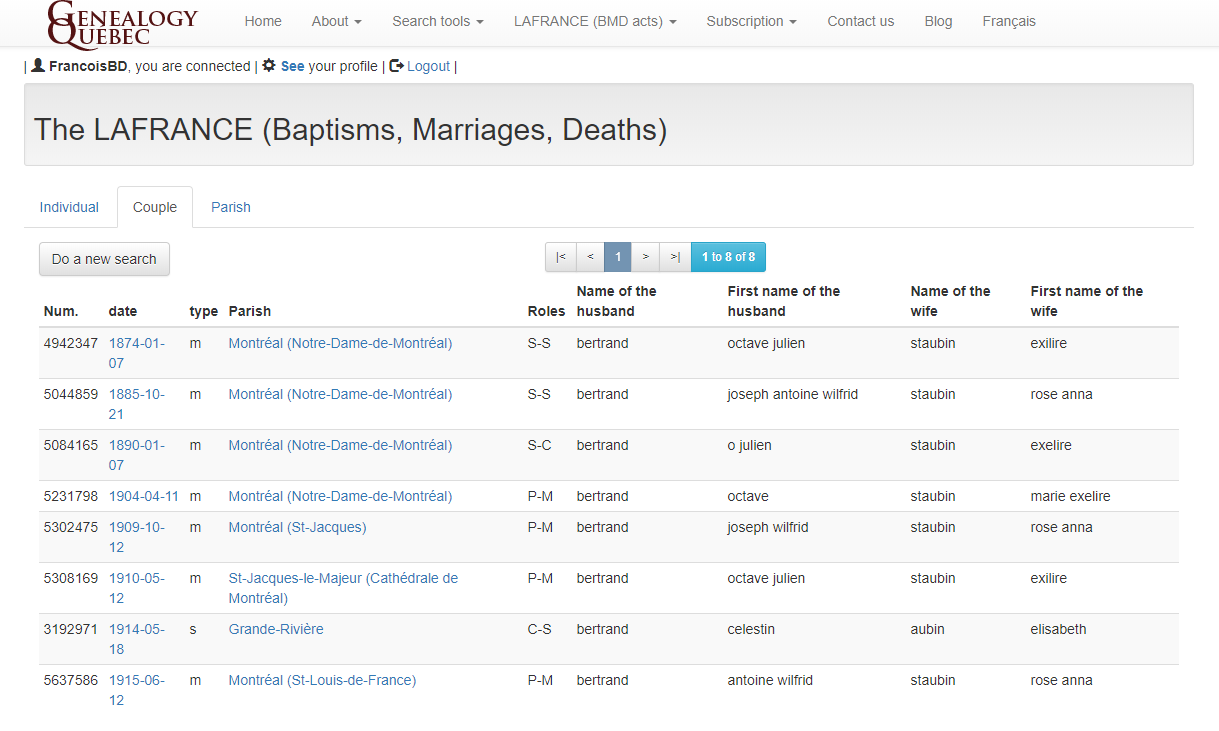Open record dated 1874-01-07
This screenshot has width=1219, height=731.
(x=137, y=353)
